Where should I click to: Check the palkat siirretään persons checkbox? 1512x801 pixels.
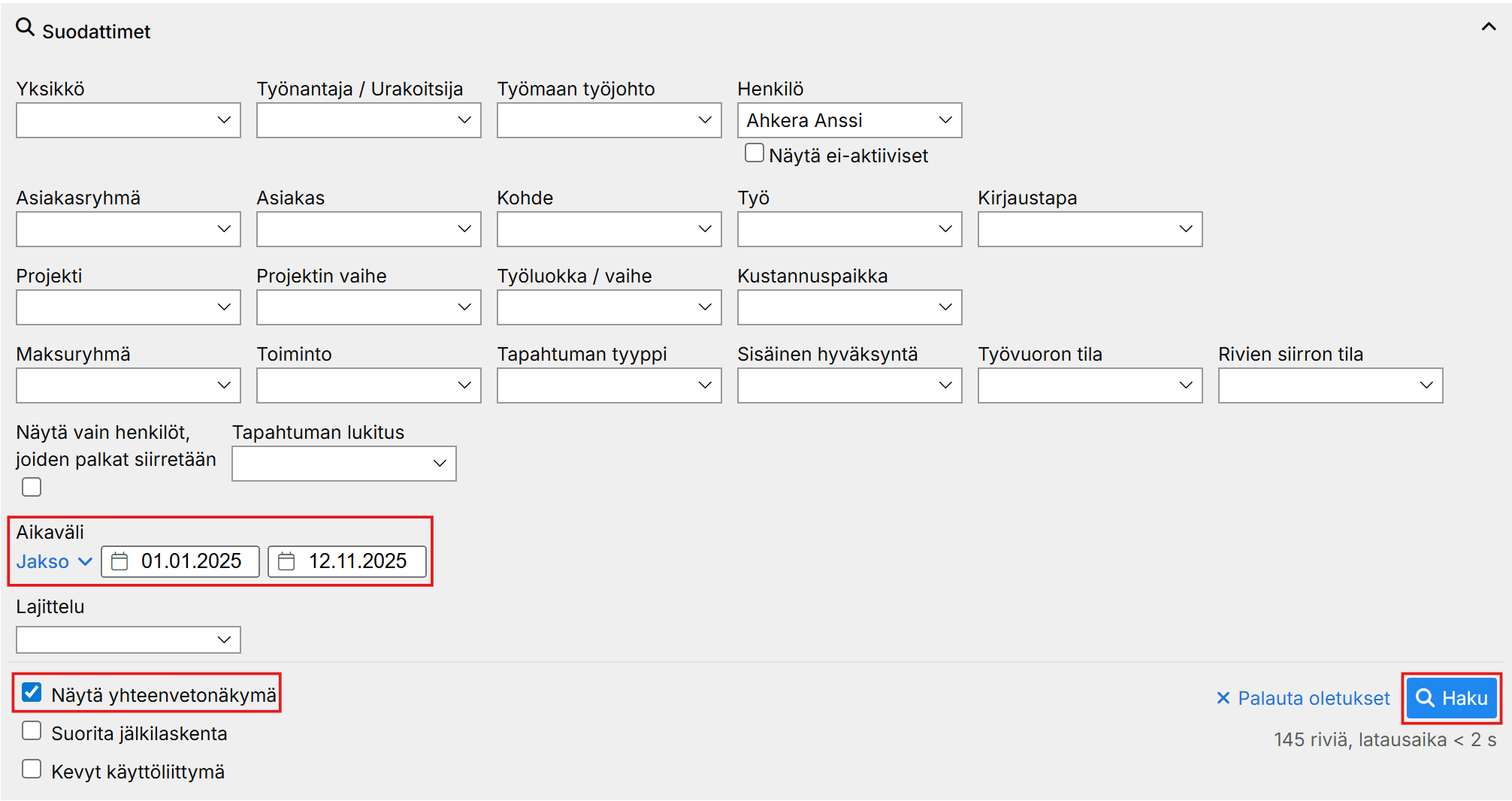[32, 487]
